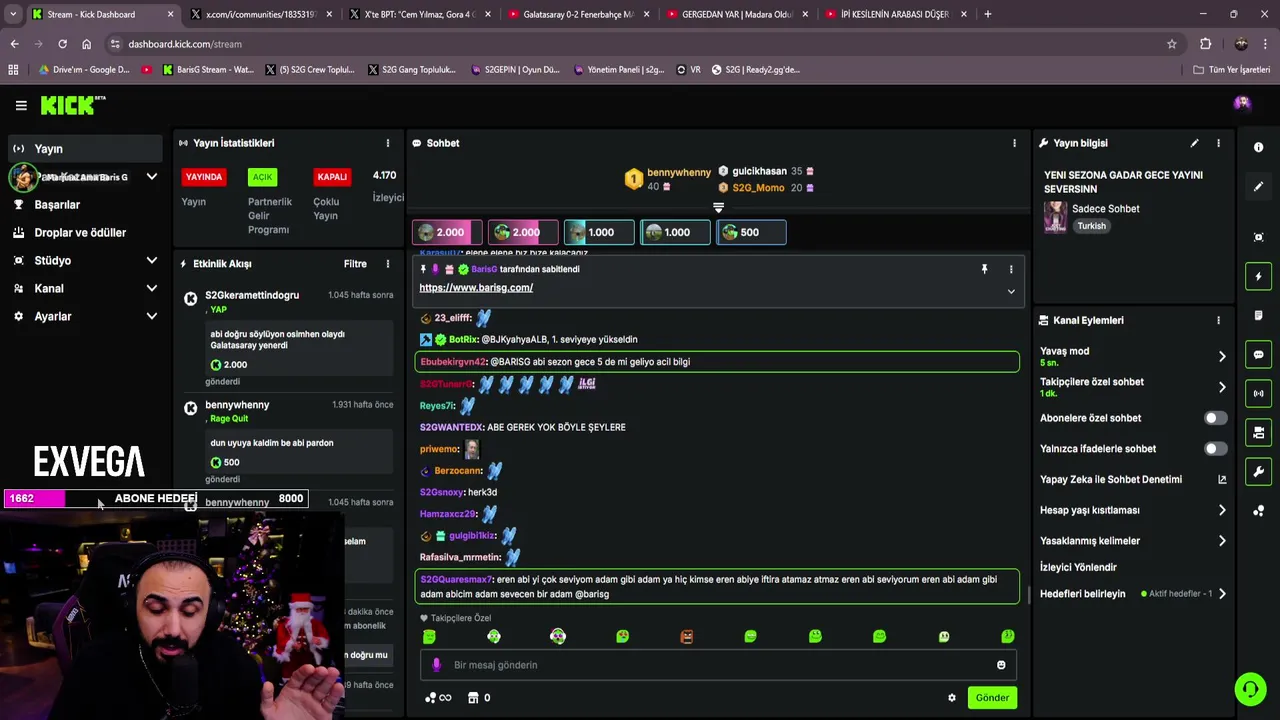Viewport: 1280px width, 720px height.
Task: Edit stream info with the pencil icon
Action: click(x=1194, y=143)
